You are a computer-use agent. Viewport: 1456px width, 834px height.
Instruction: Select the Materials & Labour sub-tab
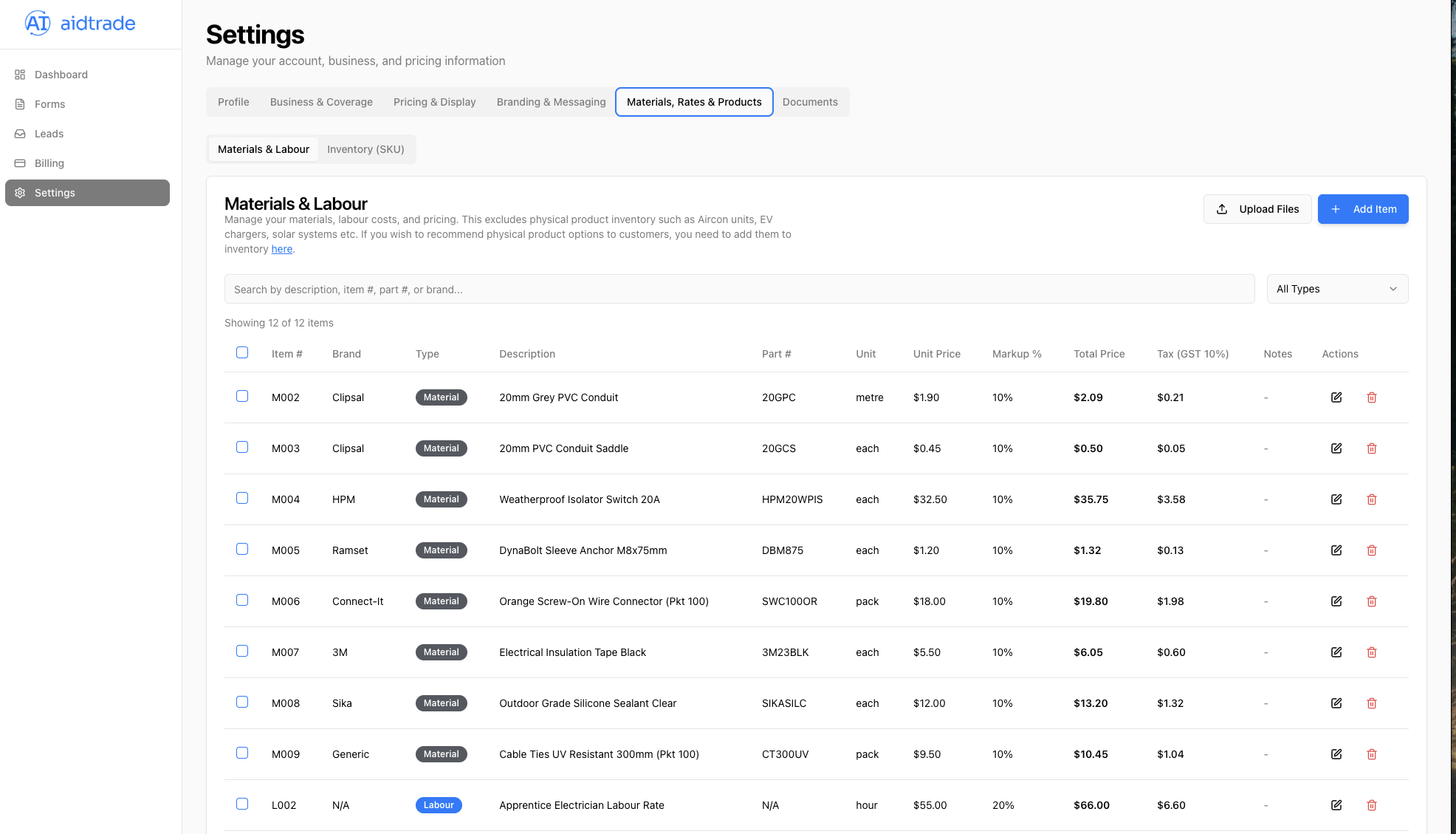[264, 149]
